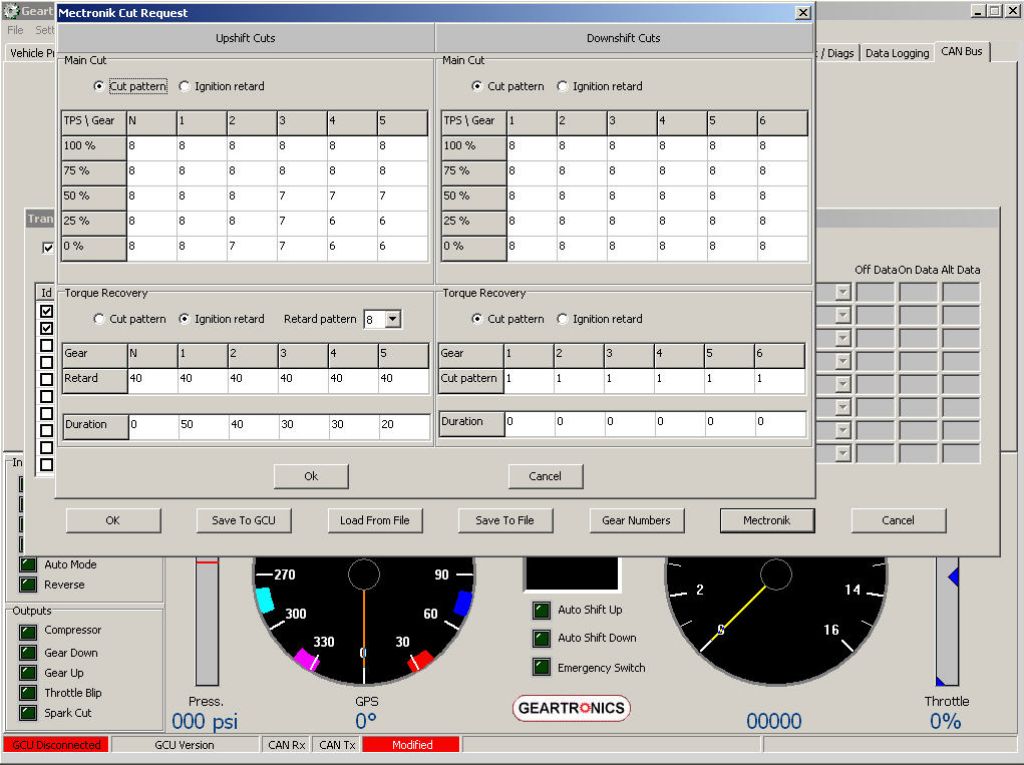This screenshot has width=1024, height=765.
Task: Select Cut pattern for Upshift Torque Recovery
Action: click(x=99, y=319)
